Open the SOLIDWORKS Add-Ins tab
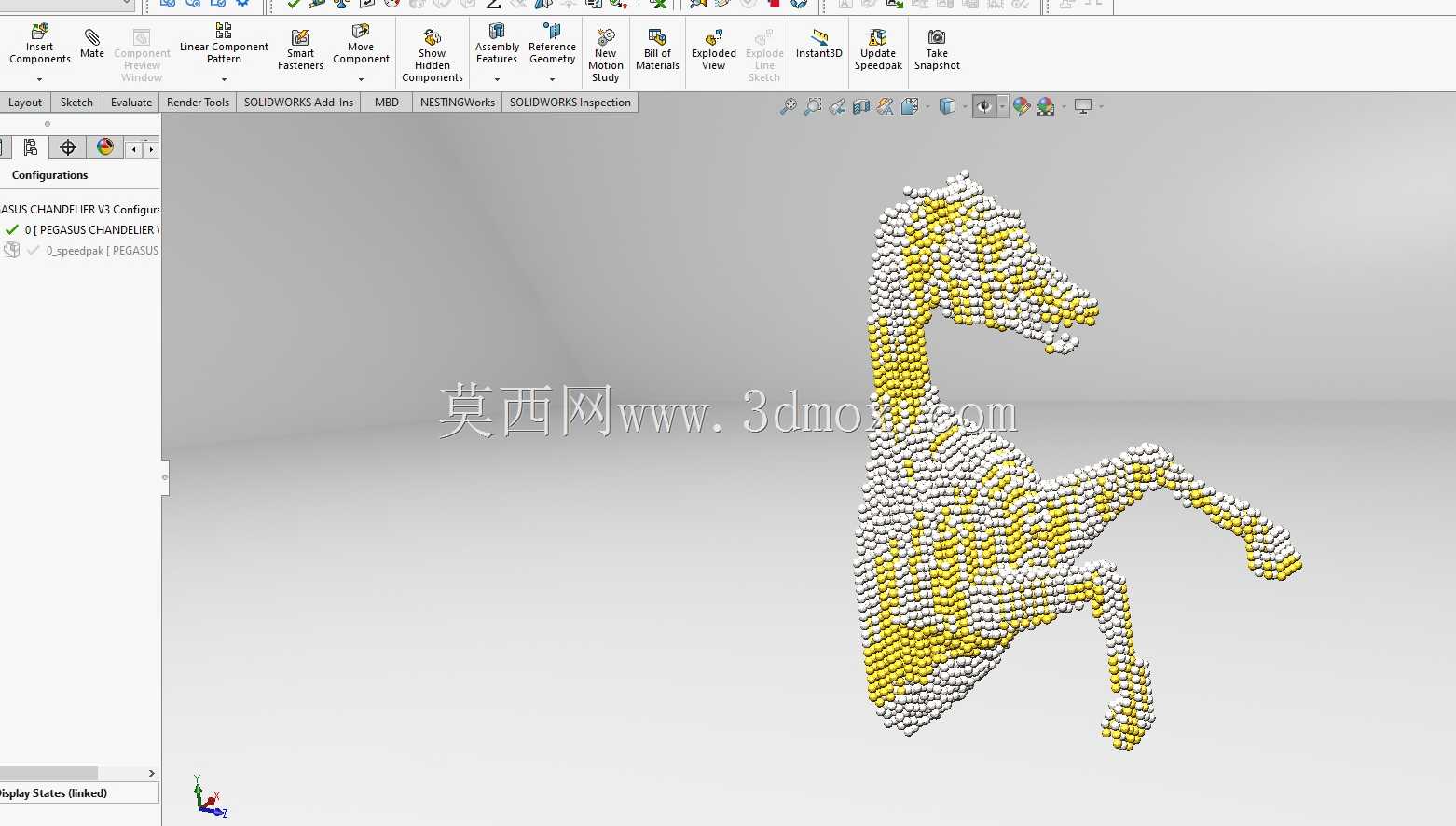The image size is (1456, 826). tap(298, 103)
